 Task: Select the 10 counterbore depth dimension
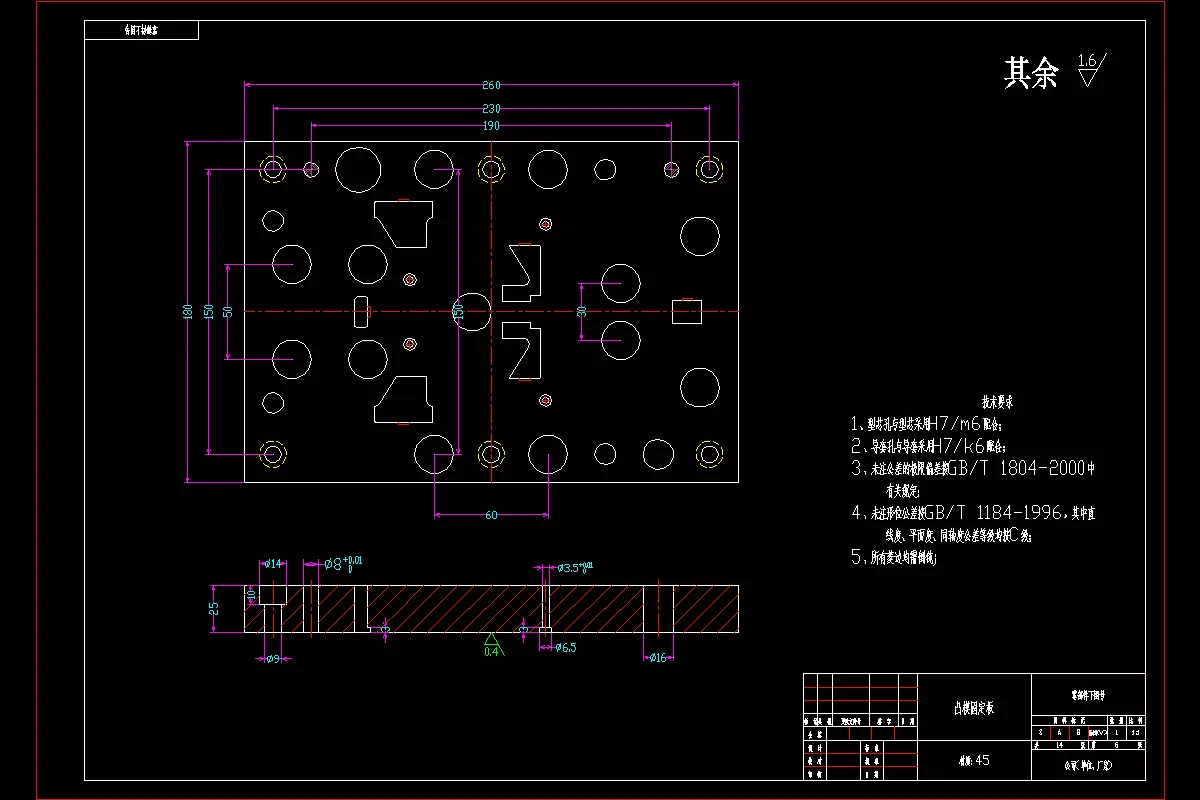click(x=252, y=596)
